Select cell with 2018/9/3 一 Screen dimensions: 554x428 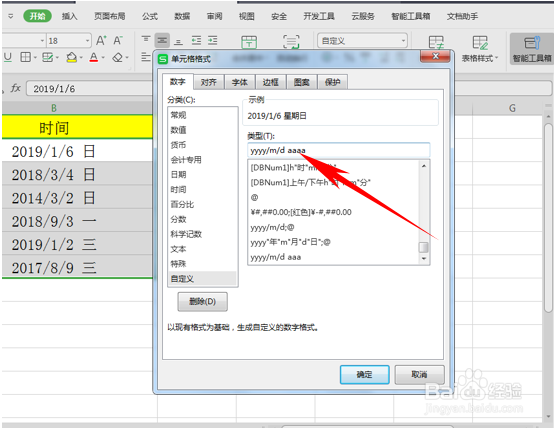click(77, 221)
